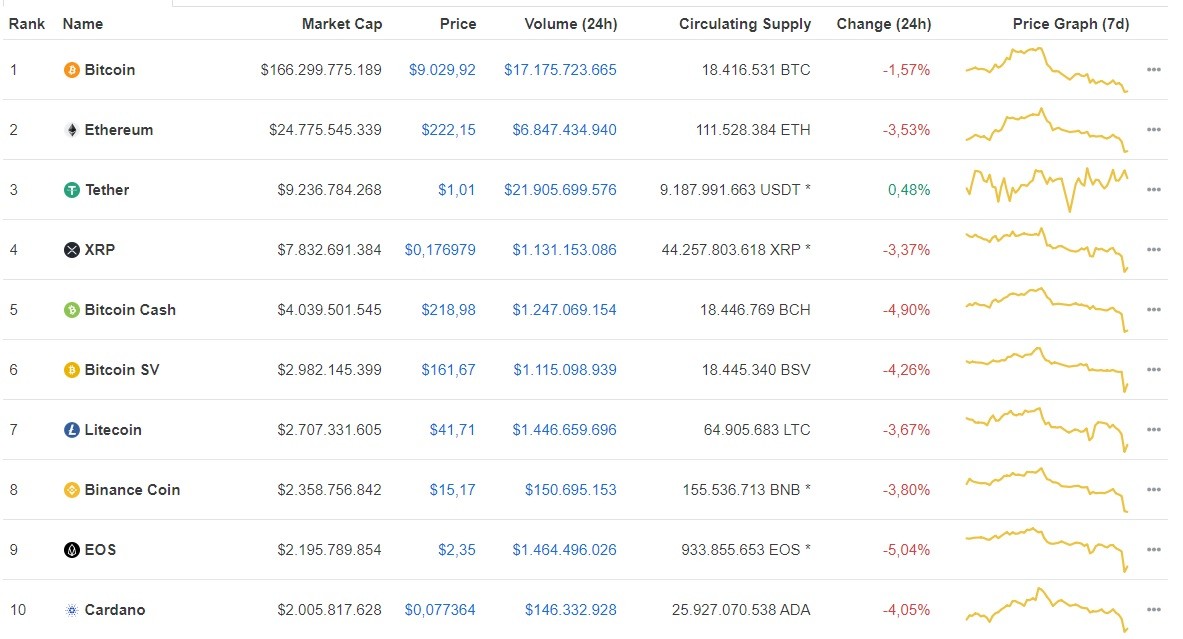Sort the table by Market Cap header

(x=341, y=23)
